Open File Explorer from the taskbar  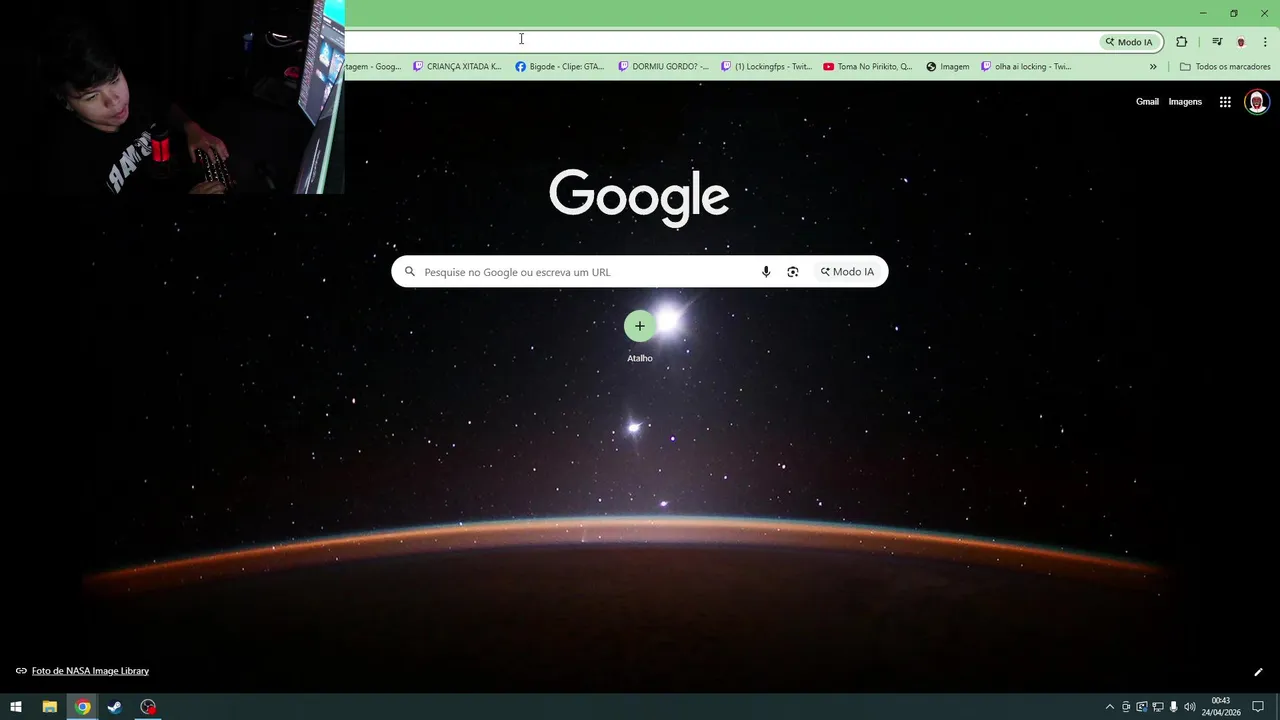tap(49, 707)
